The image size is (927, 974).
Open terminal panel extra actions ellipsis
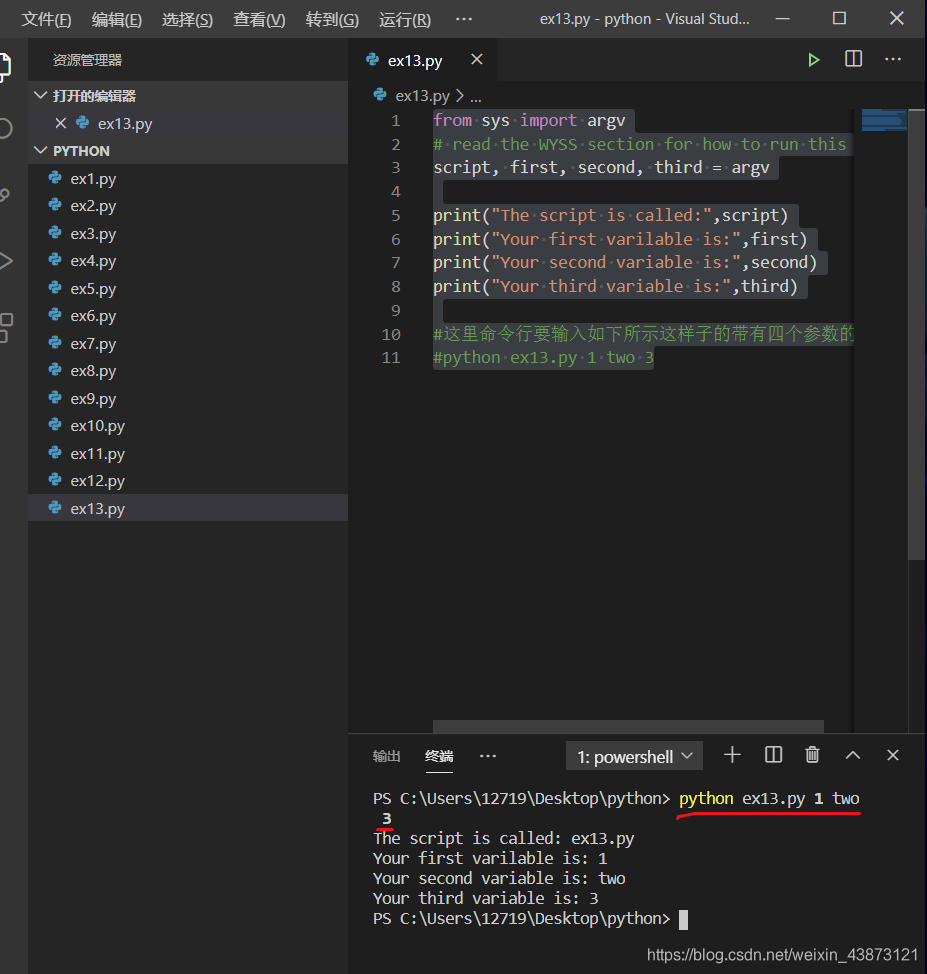point(487,756)
